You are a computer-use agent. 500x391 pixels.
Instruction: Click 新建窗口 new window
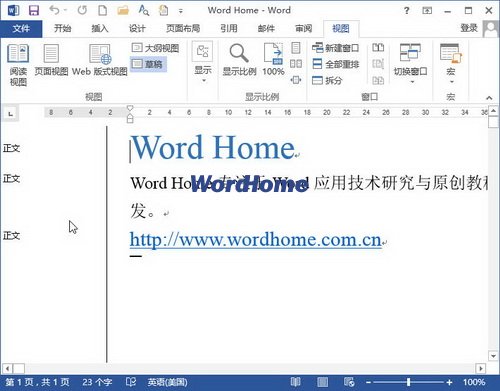coord(336,48)
